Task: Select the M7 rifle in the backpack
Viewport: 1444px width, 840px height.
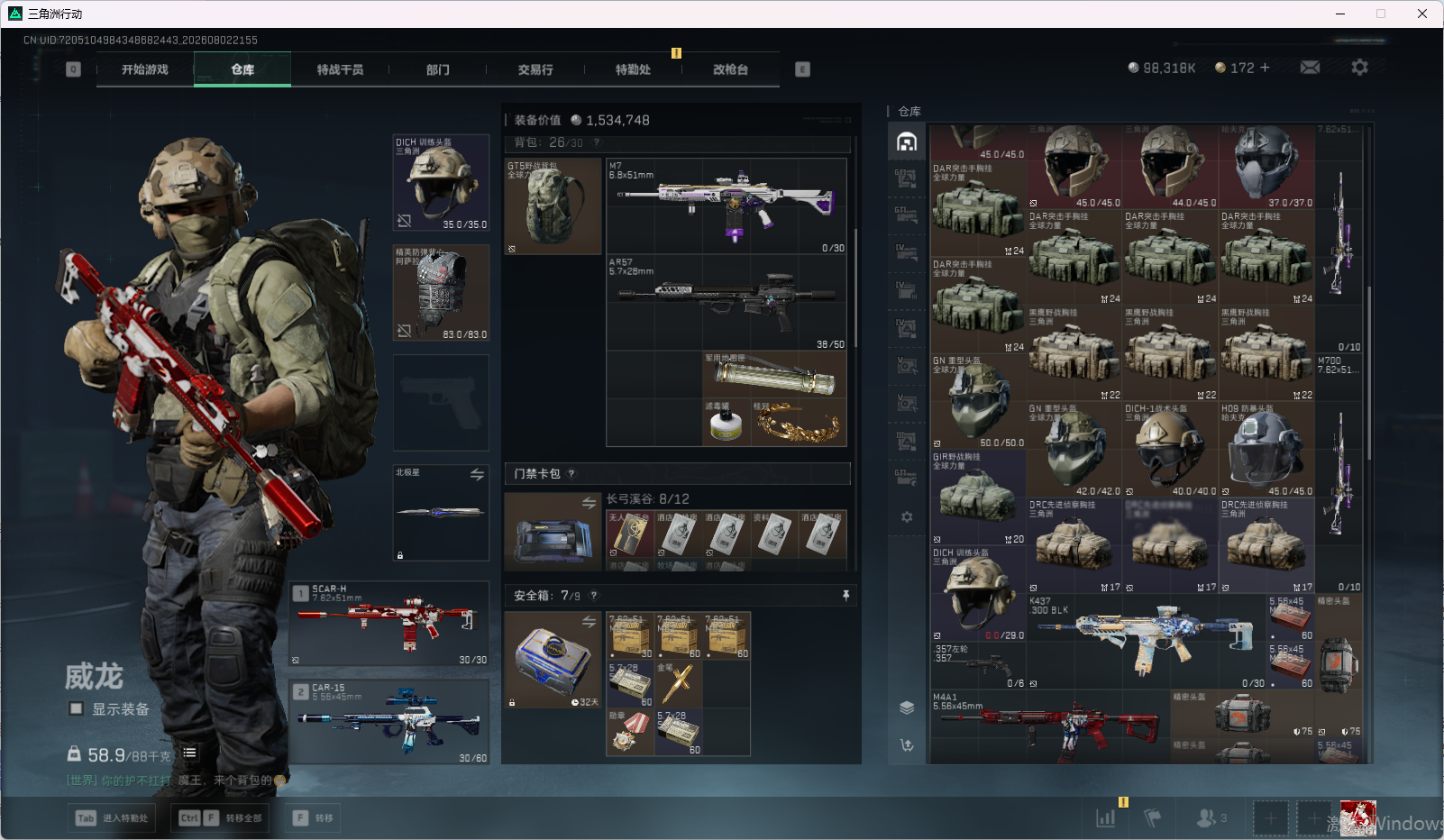Action: coord(727,206)
